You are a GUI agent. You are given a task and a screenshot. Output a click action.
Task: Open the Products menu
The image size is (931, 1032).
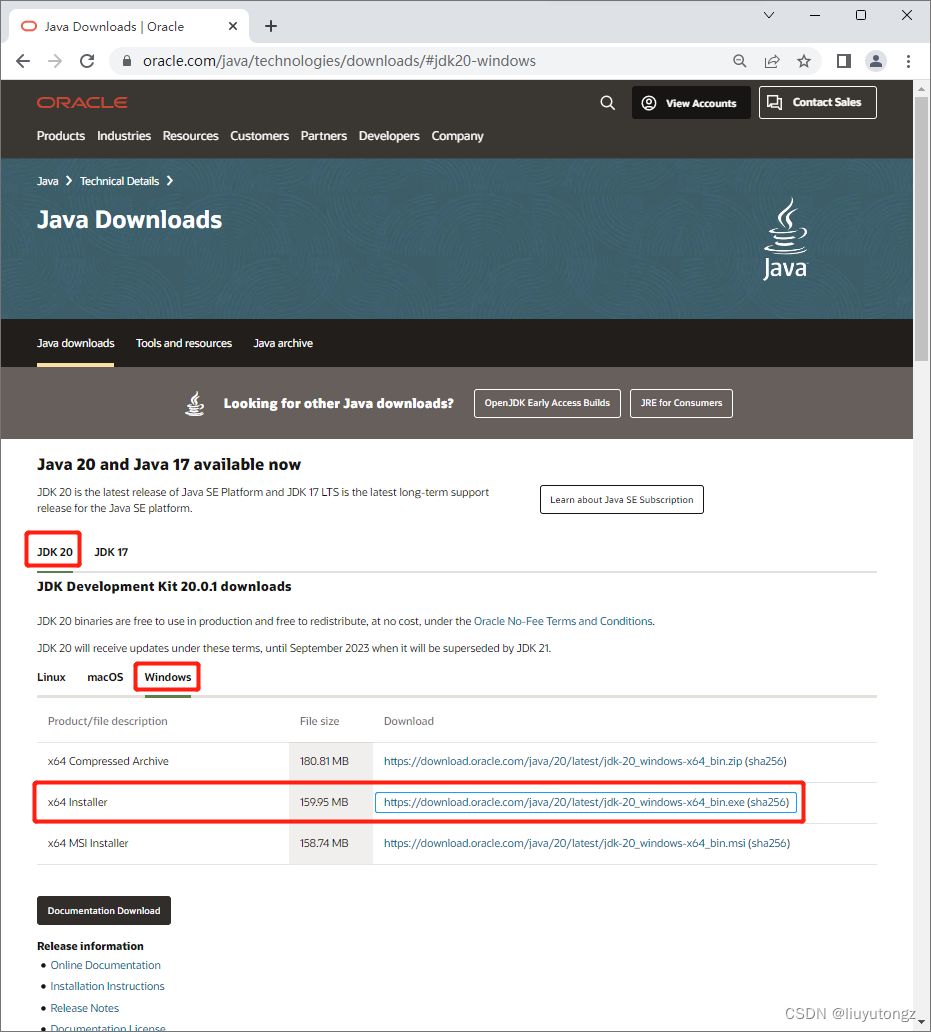(61, 136)
